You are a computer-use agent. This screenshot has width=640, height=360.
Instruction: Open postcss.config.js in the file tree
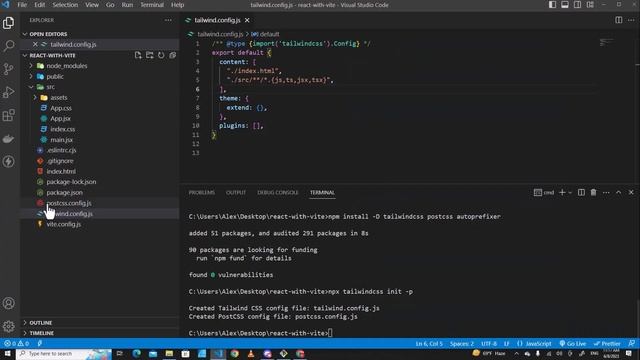(x=69, y=203)
